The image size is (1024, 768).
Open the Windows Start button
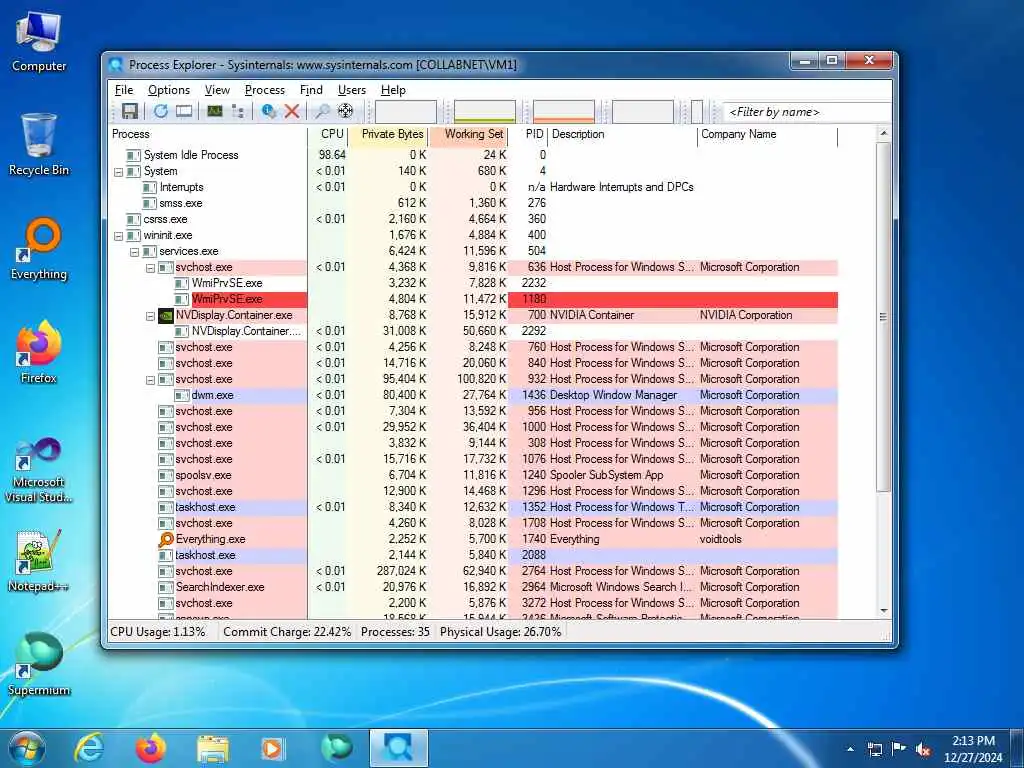27,748
